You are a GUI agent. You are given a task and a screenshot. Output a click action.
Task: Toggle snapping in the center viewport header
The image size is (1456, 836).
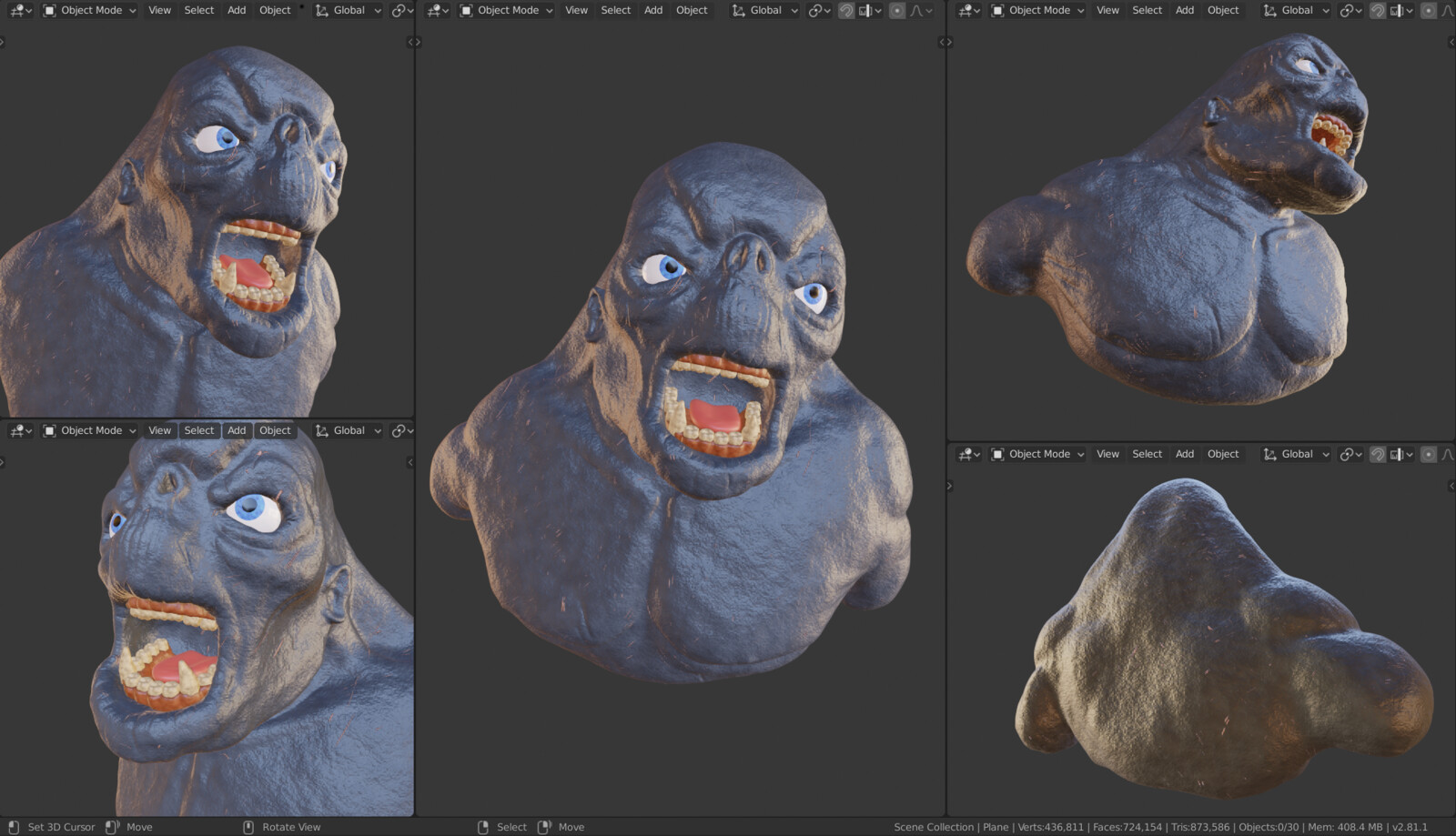pyautogui.click(x=846, y=10)
